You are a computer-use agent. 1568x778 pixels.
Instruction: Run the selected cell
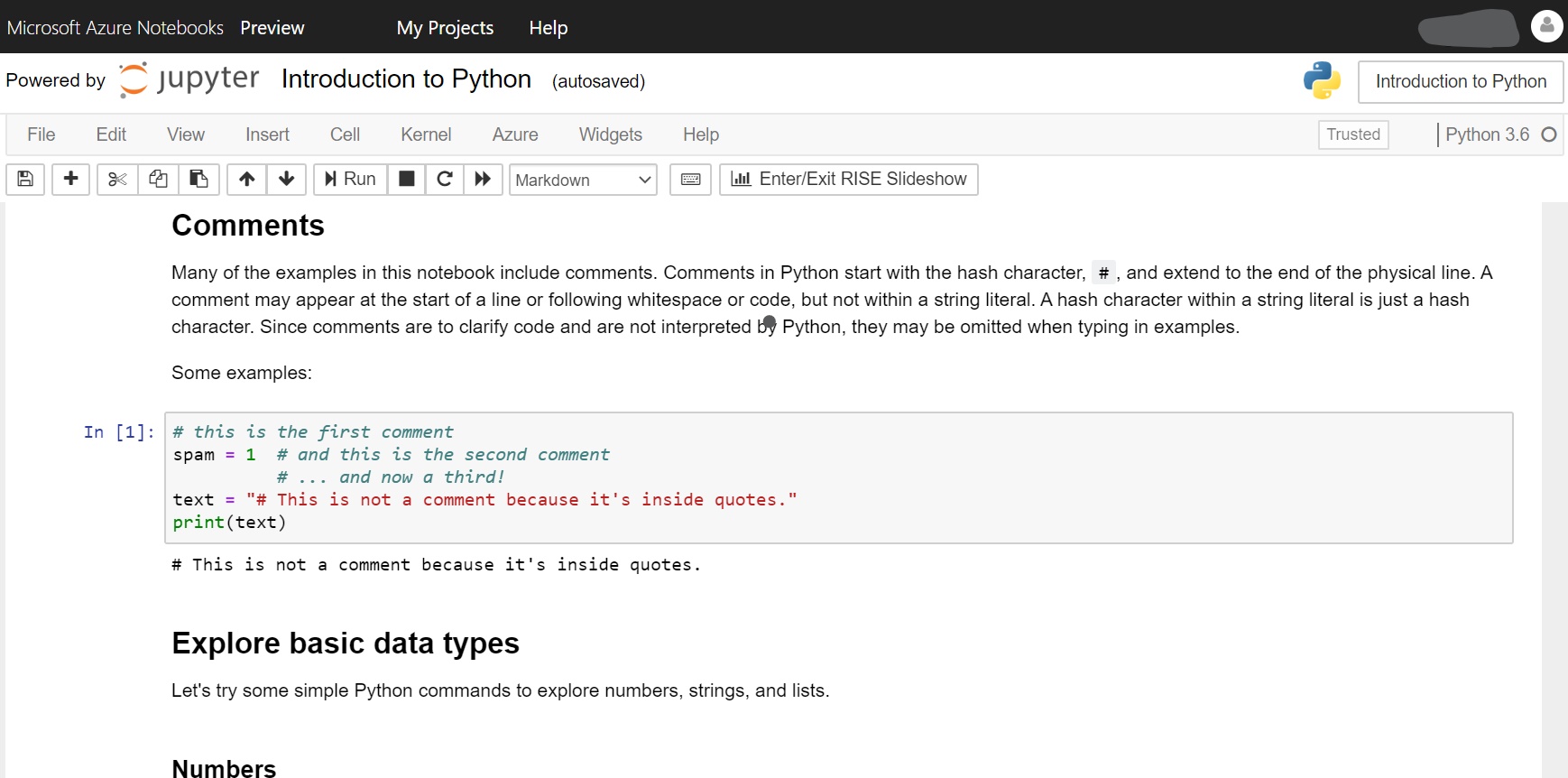(350, 179)
